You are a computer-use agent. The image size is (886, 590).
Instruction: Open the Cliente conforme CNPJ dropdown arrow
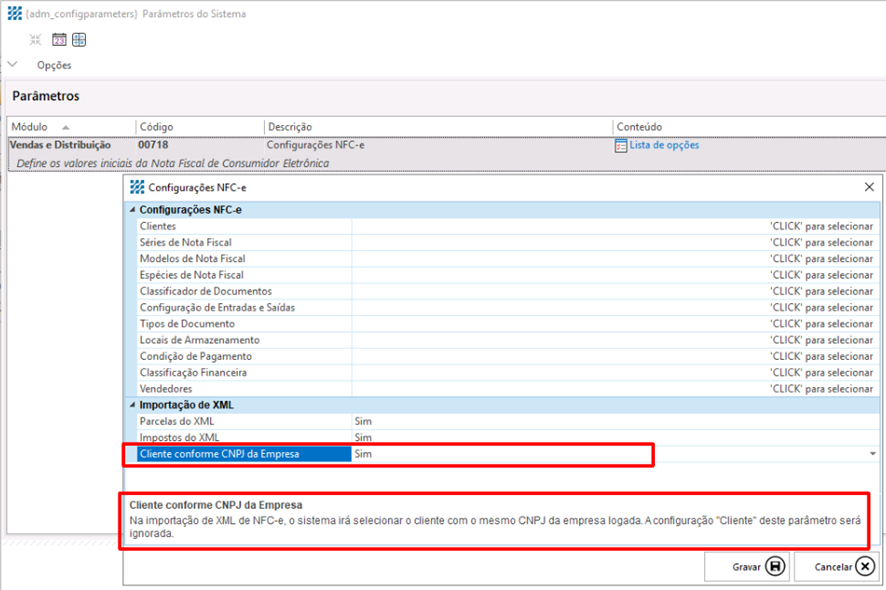click(x=874, y=454)
